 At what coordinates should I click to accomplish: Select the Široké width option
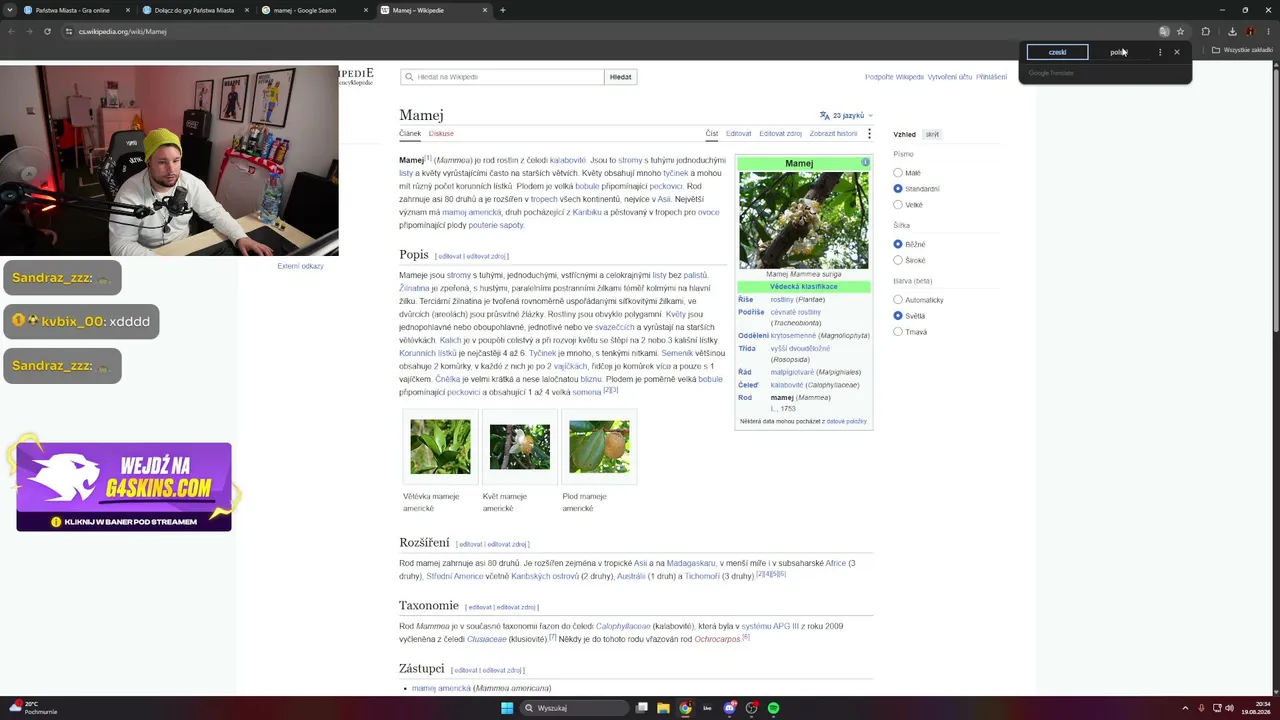tap(898, 260)
